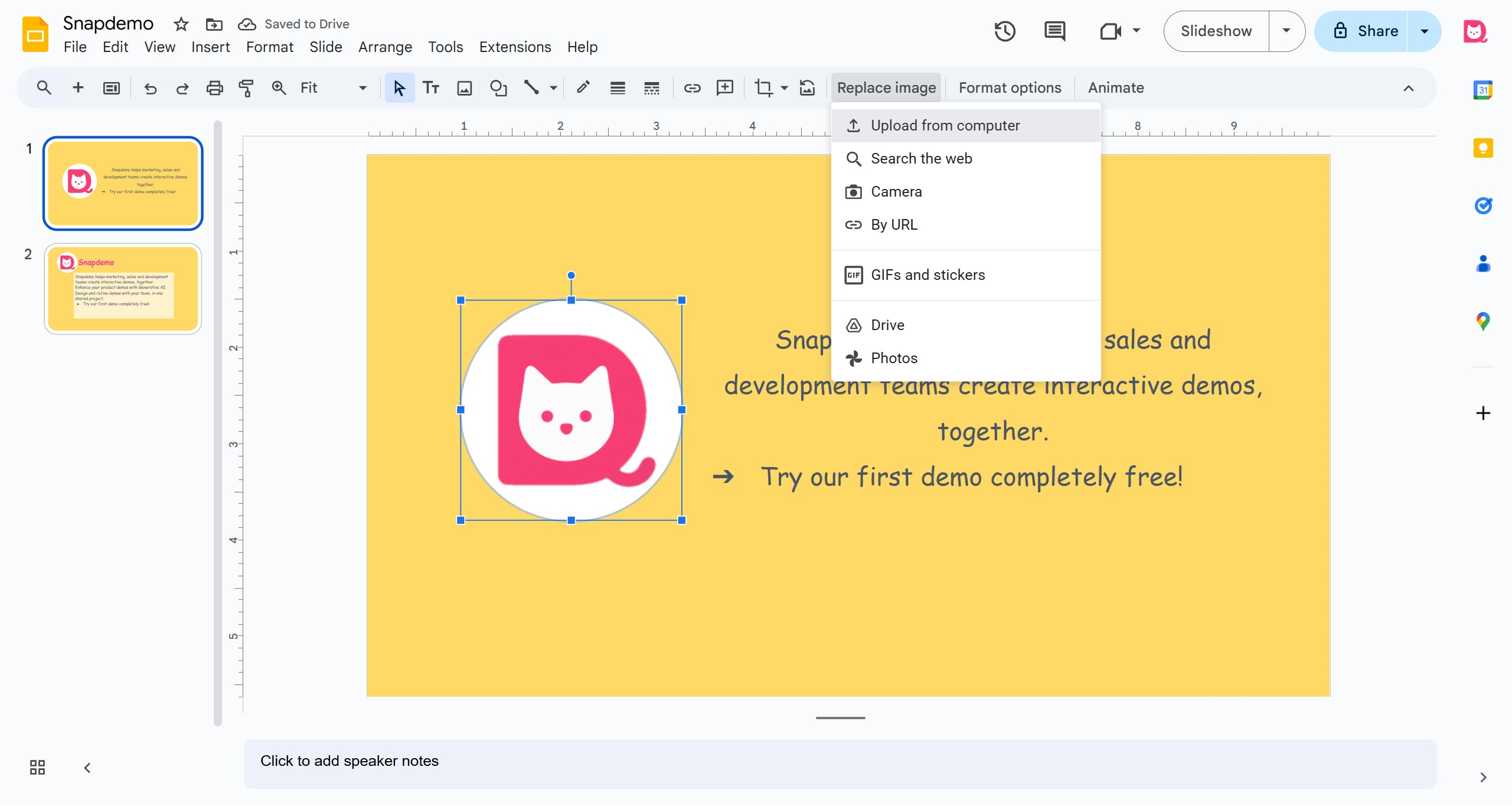Select By URL option
This screenshot has height=806, width=1512.
pos(966,224)
